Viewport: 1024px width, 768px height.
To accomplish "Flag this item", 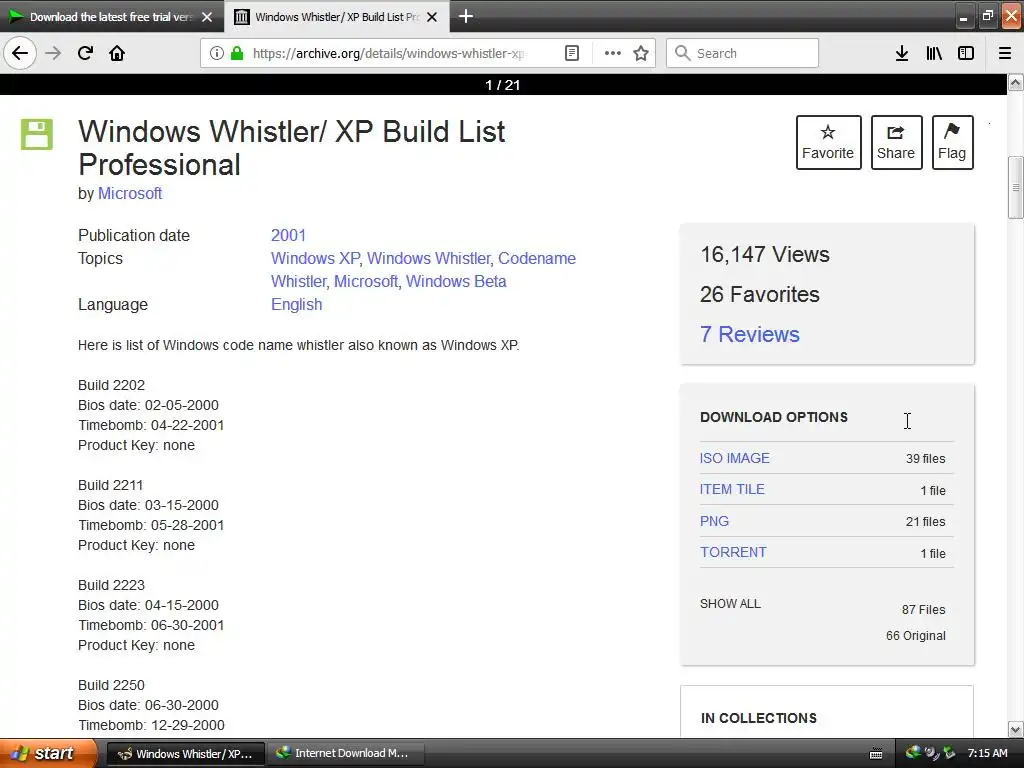I will [x=952, y=142].
